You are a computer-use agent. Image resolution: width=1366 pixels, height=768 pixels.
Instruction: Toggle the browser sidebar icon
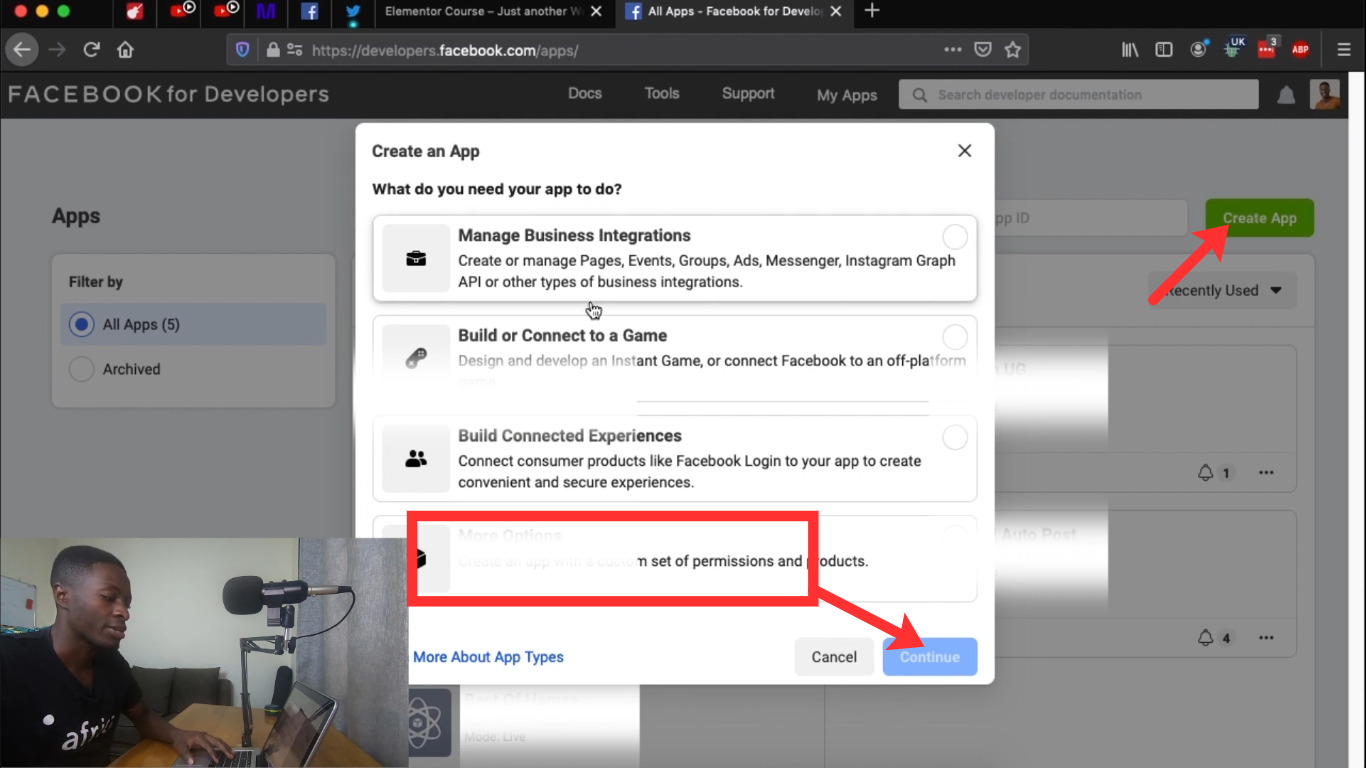[x=1164, y=49]
